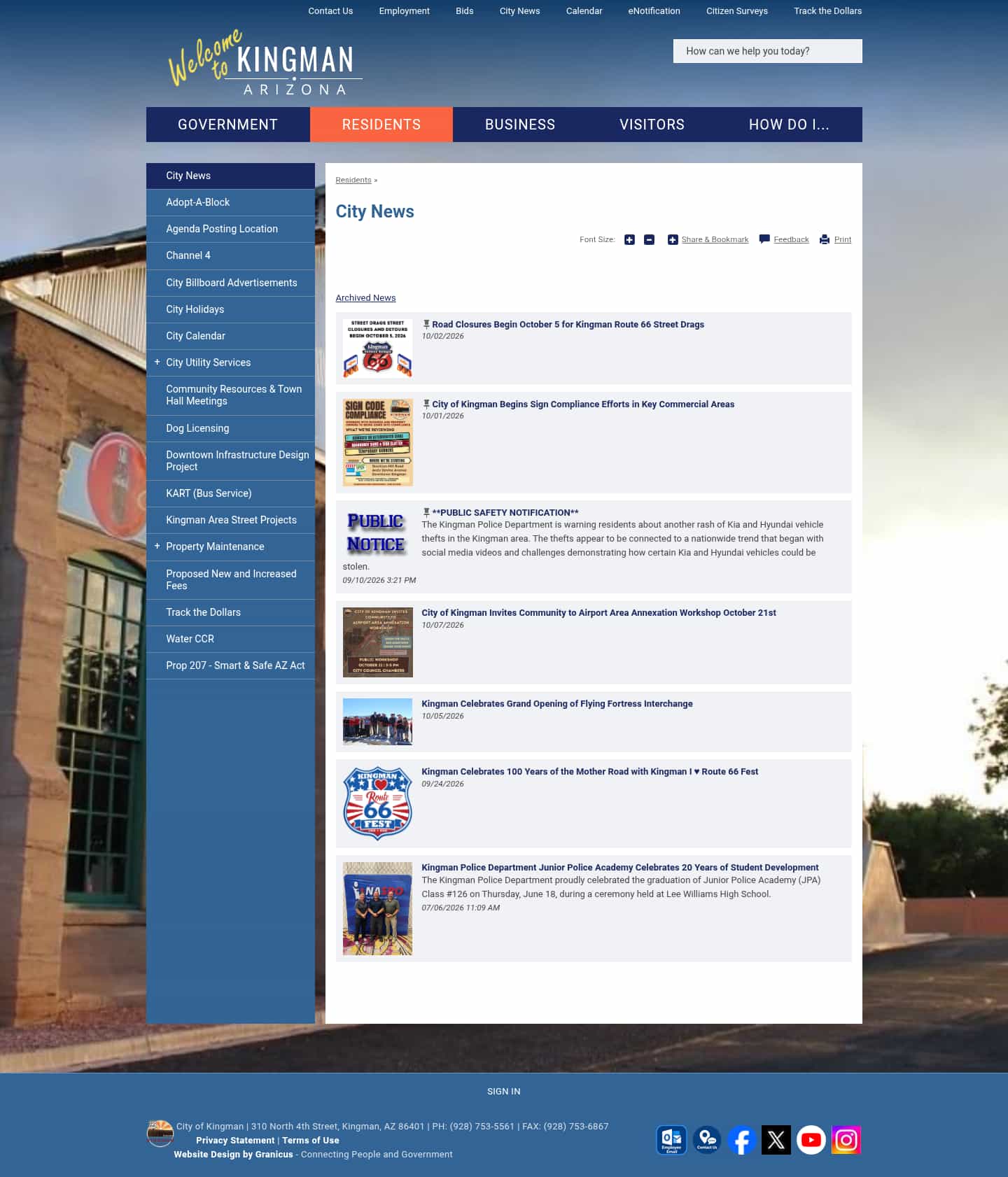Open Employment in the top bar

405,11
